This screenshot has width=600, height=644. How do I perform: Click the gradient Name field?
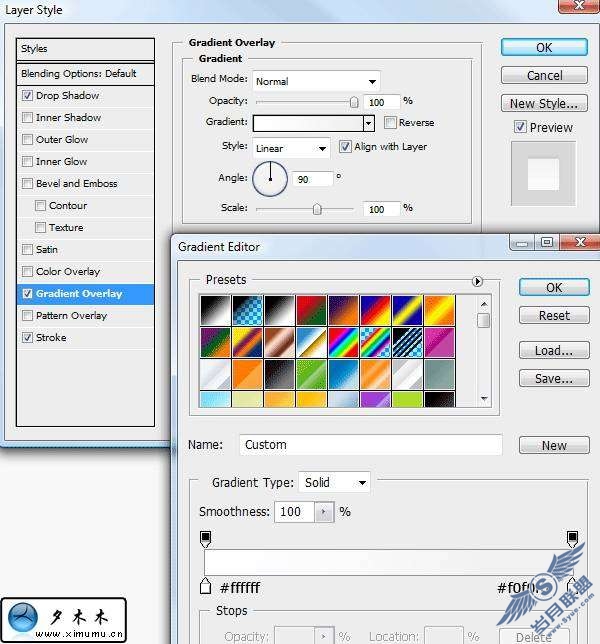click(x=370, y=445)
